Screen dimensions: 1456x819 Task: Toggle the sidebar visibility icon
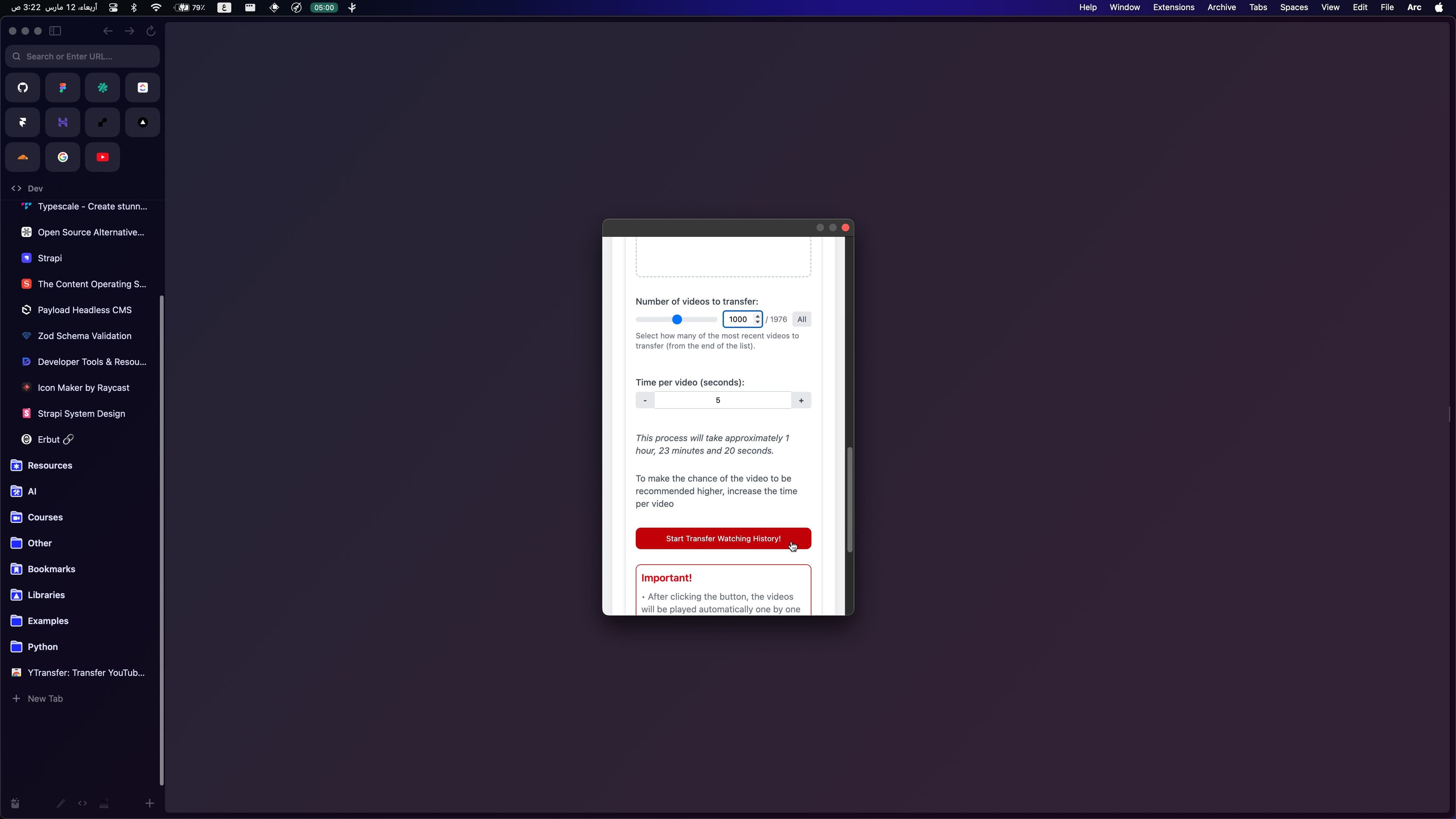point(55,31)
